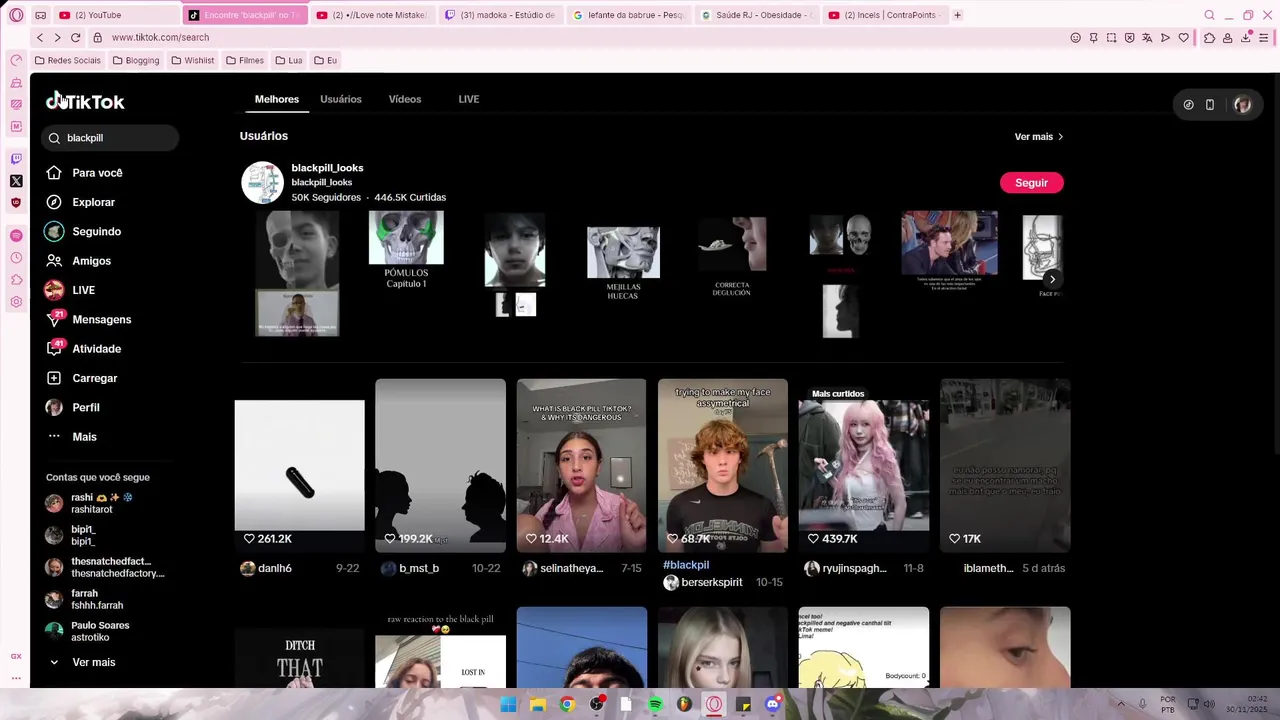Switch to Vídeos tab
Screen dimensions: 1280x720
(405, 99)
